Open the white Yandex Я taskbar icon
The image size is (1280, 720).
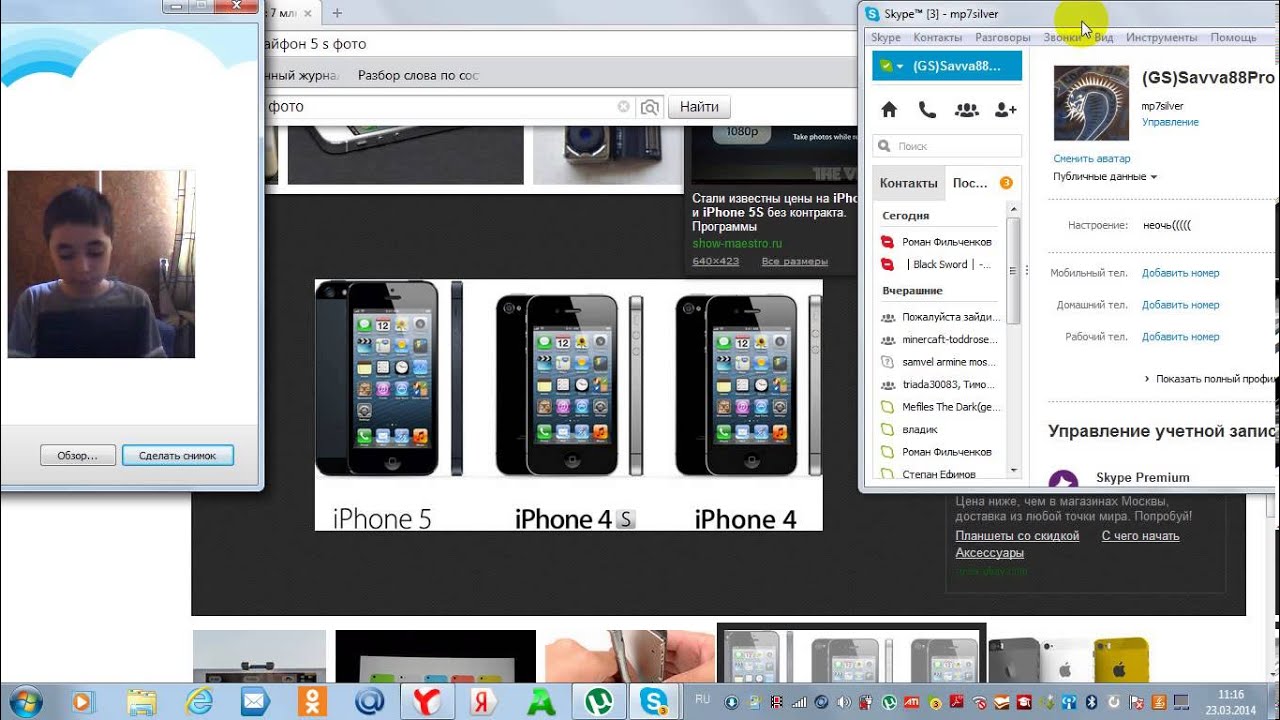[485, 702]
